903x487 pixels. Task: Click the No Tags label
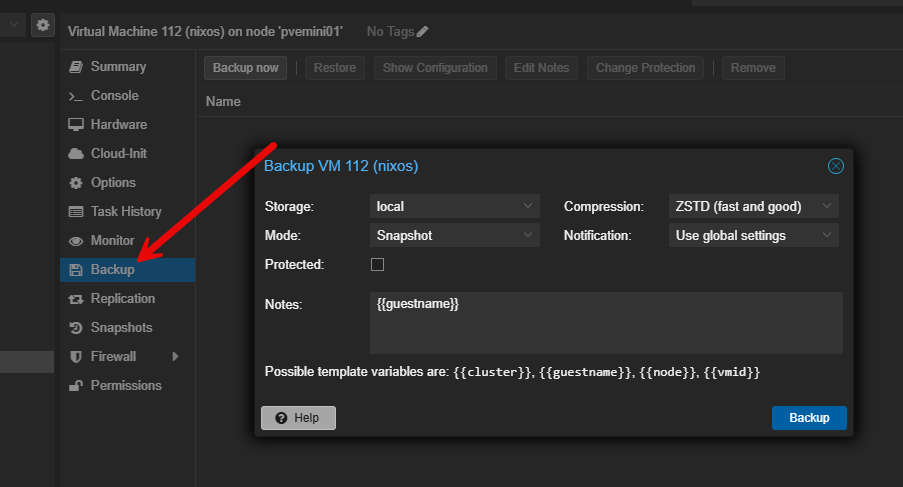pyautogui.click(x=390, y=32)
